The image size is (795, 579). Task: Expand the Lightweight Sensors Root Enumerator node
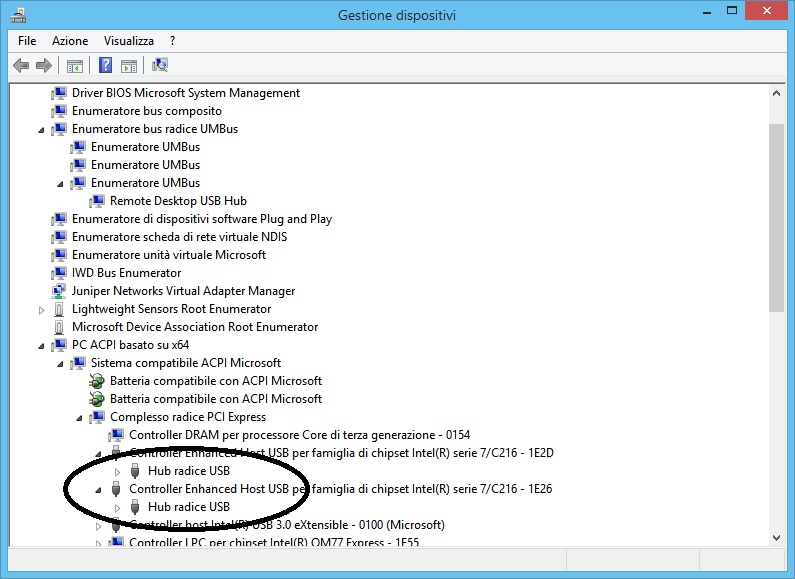(42, 310)
